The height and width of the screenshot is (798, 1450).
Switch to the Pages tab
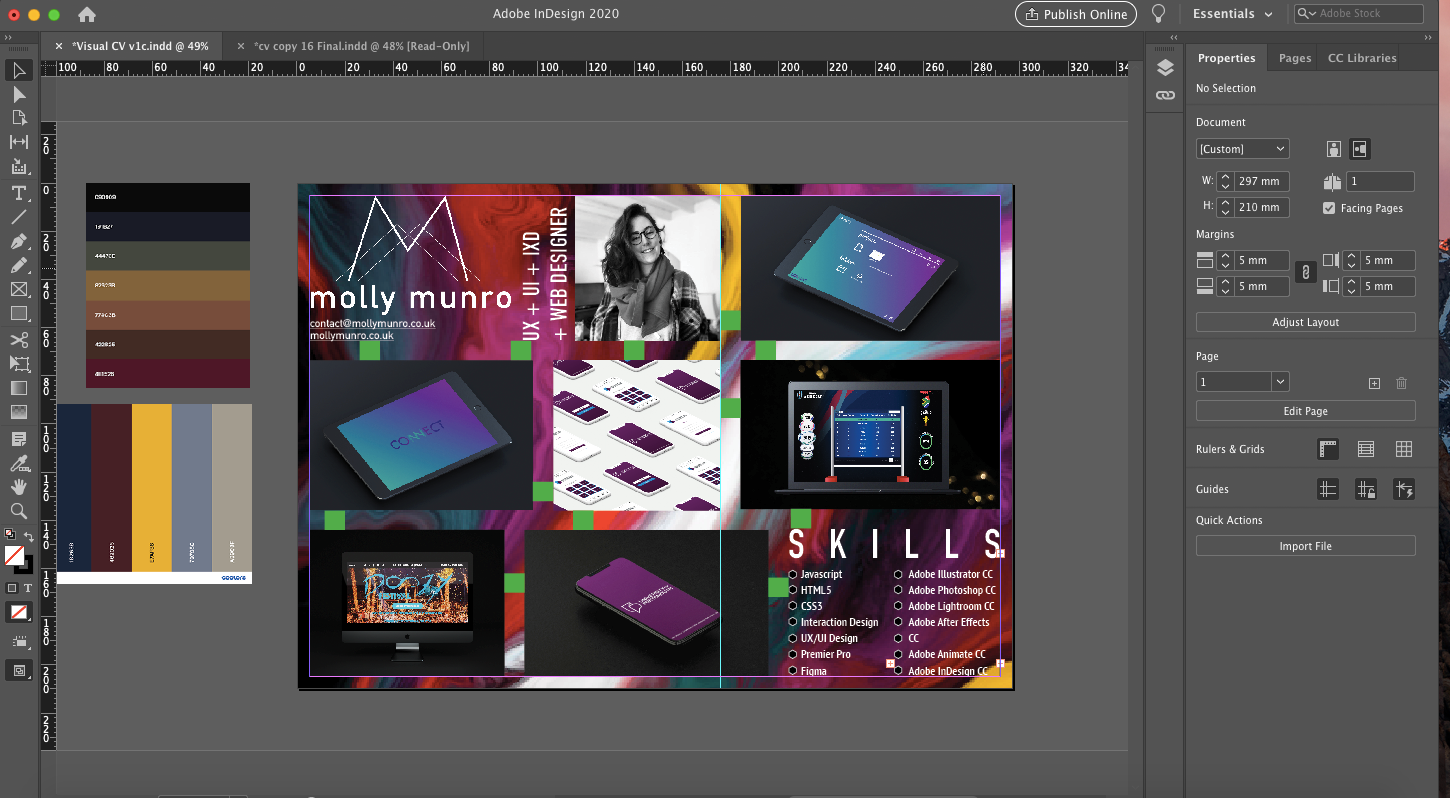pos(1295,58)
